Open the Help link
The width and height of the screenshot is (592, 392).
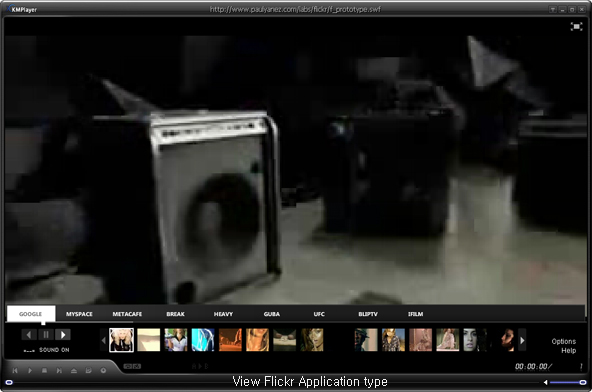pyautogui.click(x=569, y=350)
